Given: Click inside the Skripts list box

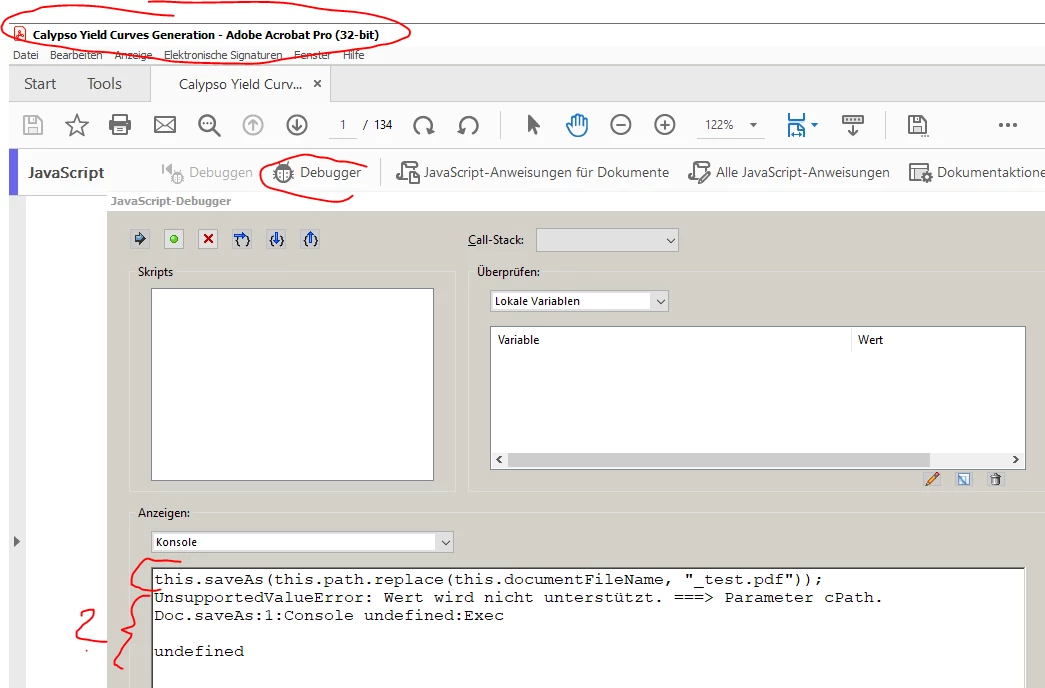Looking at the screenshot, I should (292, 384).
